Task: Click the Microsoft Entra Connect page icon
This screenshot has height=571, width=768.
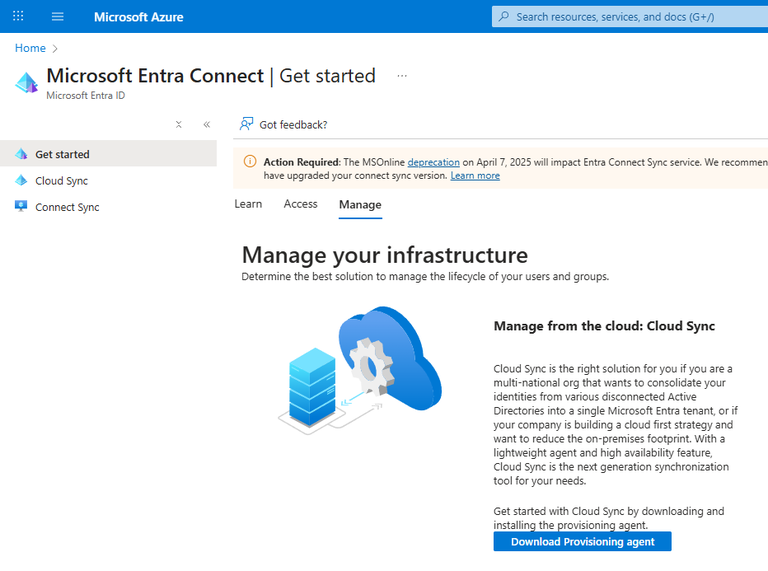Action: (26, 82)
